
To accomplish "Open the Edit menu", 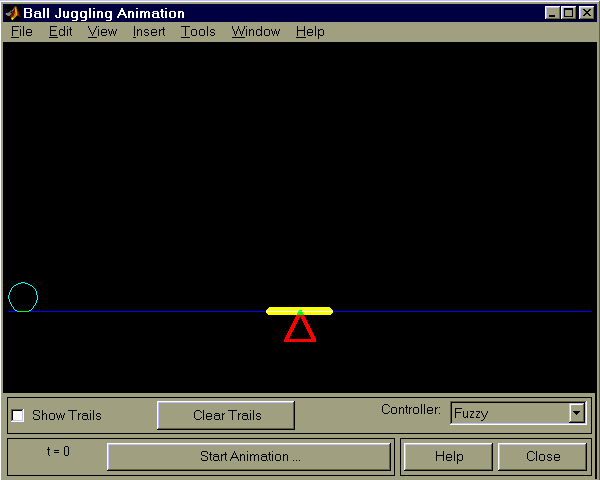I will coord(60,31).
